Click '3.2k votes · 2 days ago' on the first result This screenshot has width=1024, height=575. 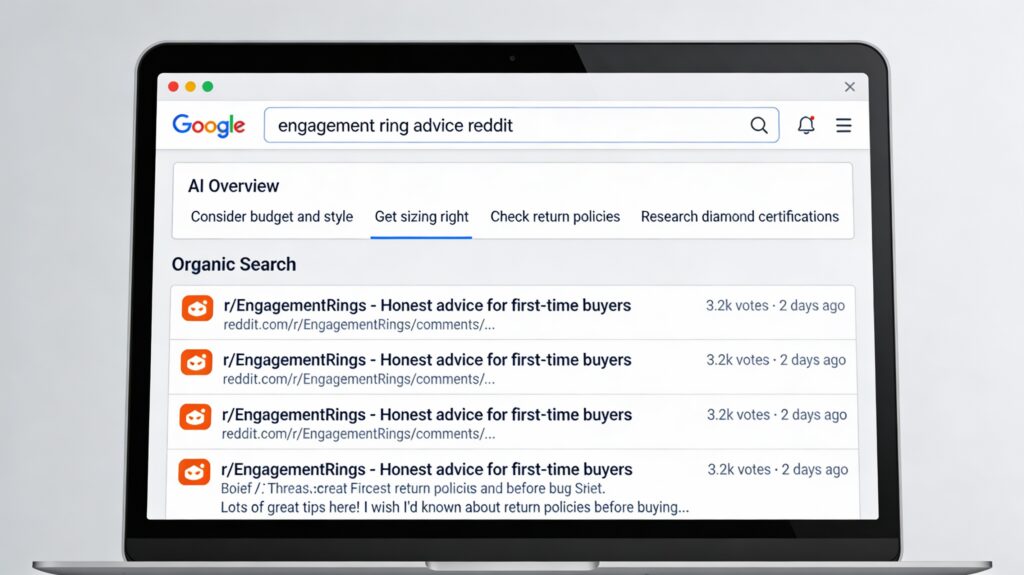pos(775,305)
